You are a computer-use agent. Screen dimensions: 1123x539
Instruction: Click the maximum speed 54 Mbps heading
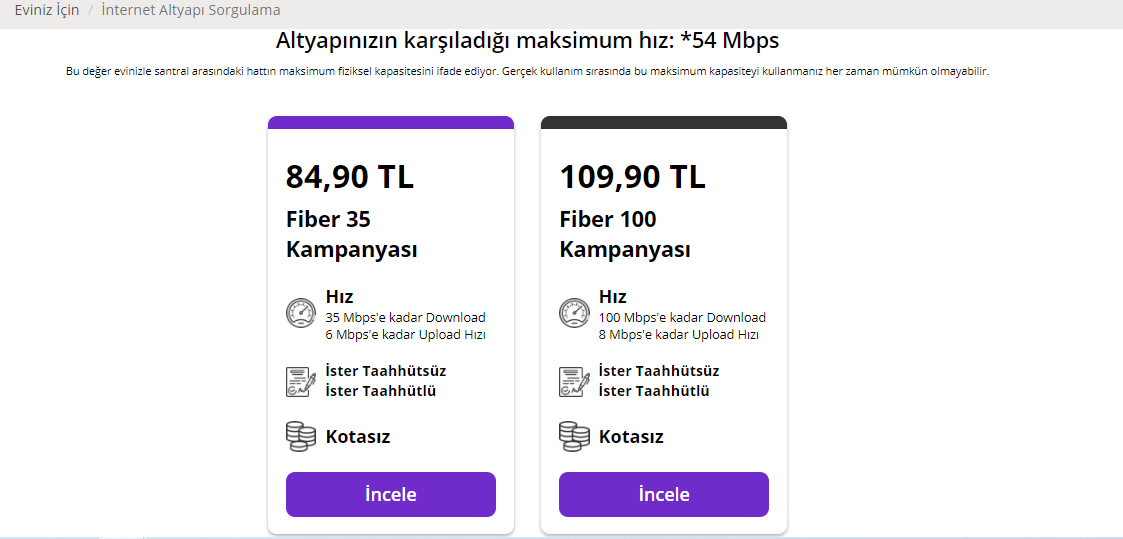tap(527, 41)
